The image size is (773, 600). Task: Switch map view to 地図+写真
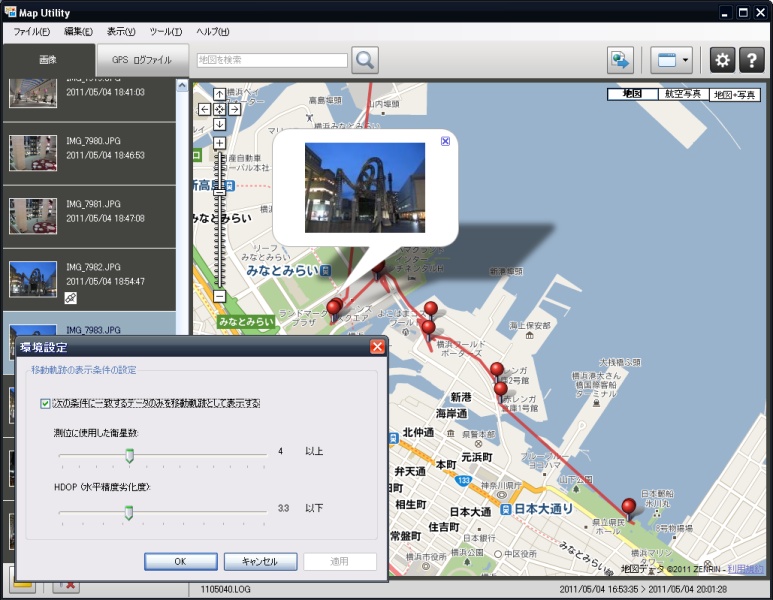point(735,95)
